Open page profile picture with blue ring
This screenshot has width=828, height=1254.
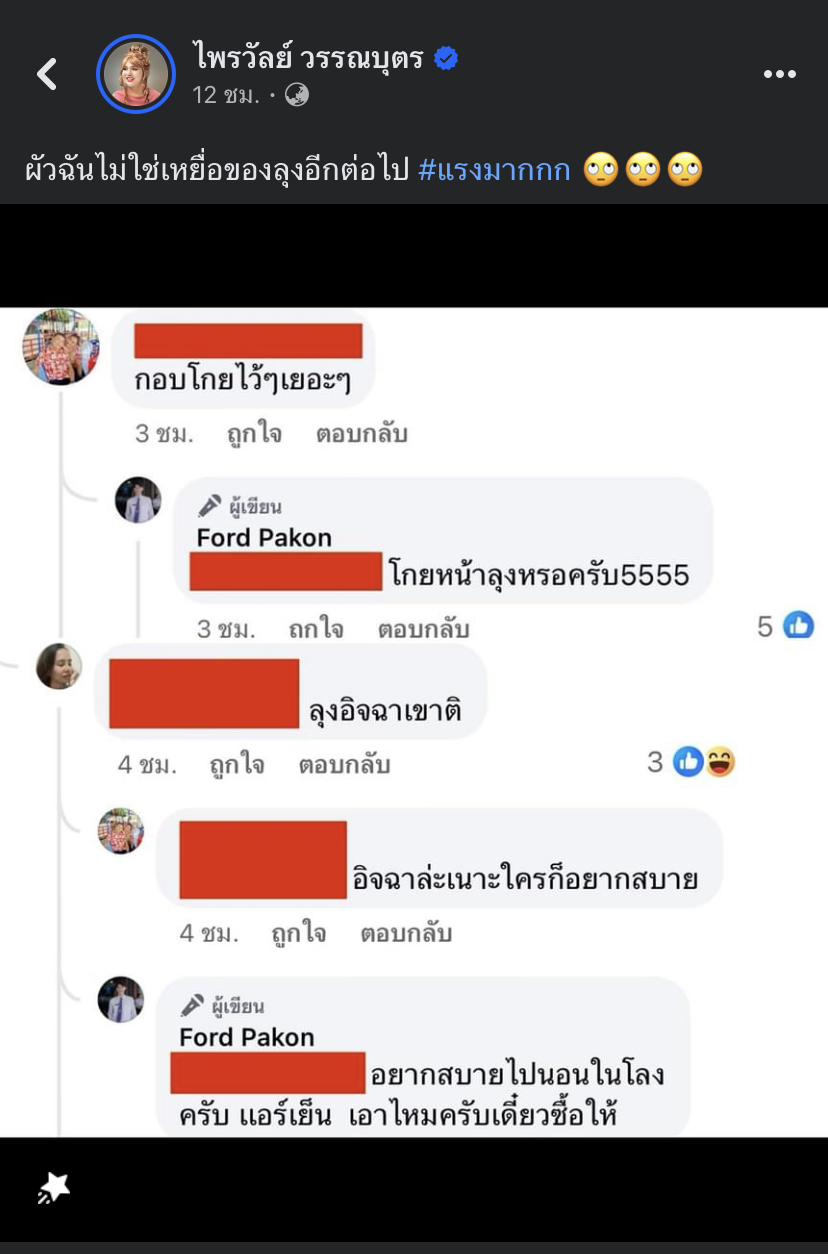tap(136, 74)
